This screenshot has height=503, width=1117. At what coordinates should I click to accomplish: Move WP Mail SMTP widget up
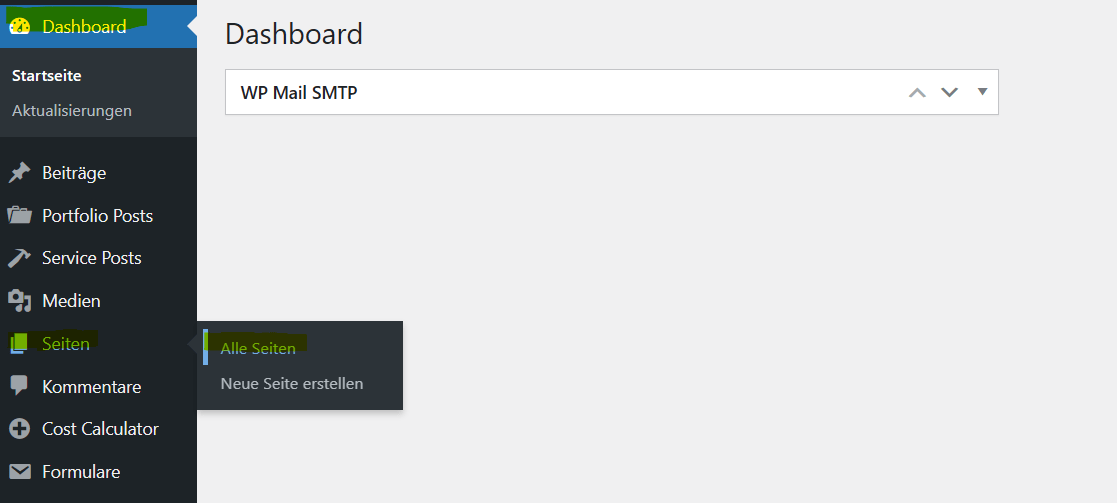(917, 93)
